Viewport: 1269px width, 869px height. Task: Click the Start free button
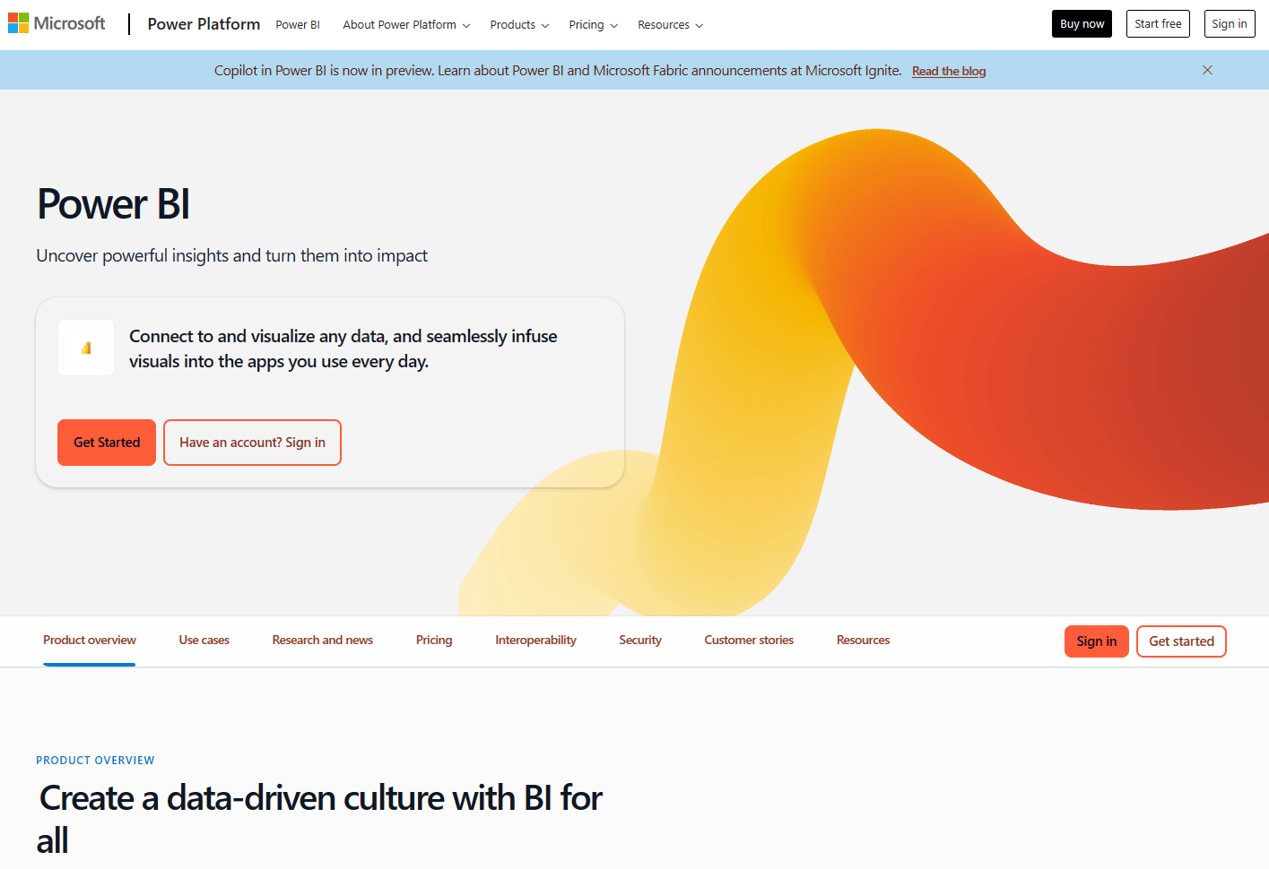[x=1158, y=24]
